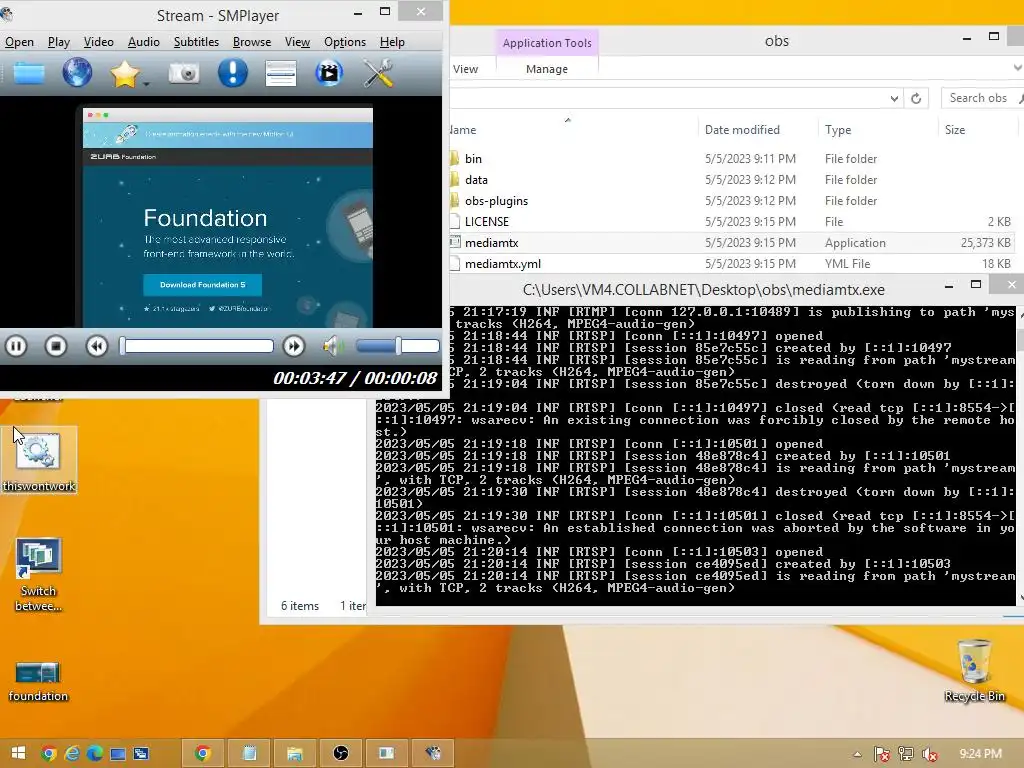
Task: Pause playback in SMPlayer
Action: [x=16, y=345]
